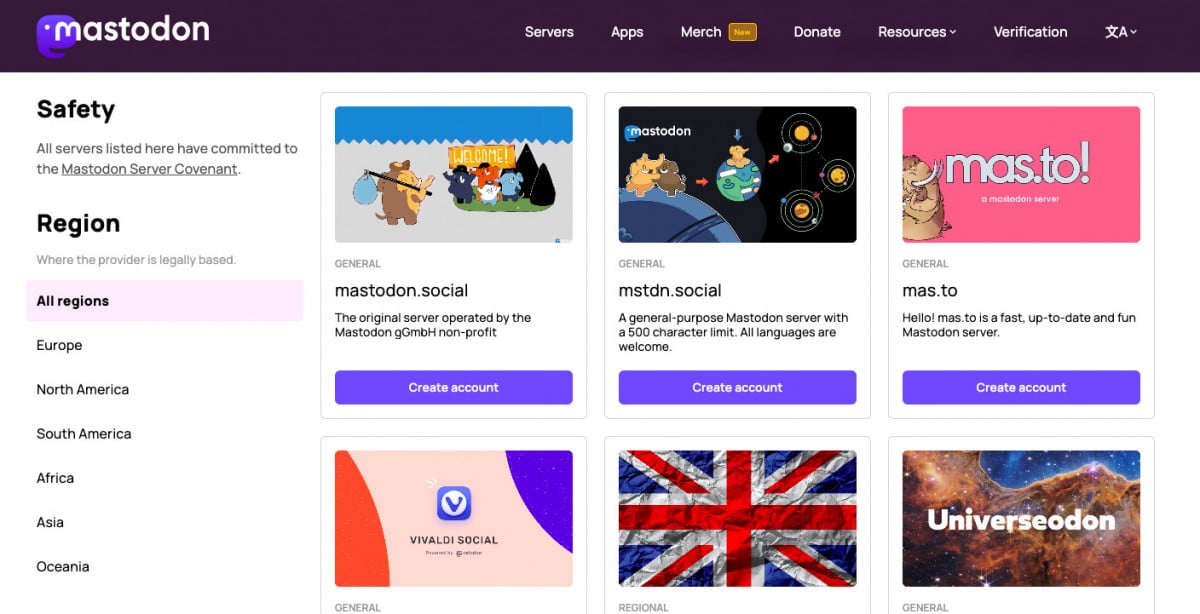Click the mastodon.social welcome banner image
This screenshot has width=1200, height=614.
[x=453, y=174]
